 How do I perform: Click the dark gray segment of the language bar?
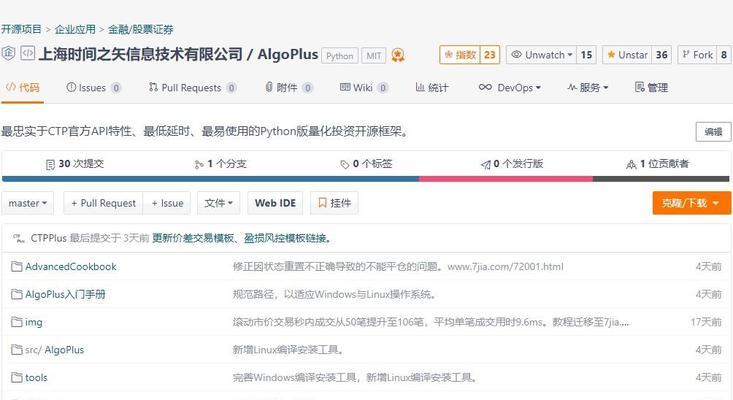tap(661, 179)
